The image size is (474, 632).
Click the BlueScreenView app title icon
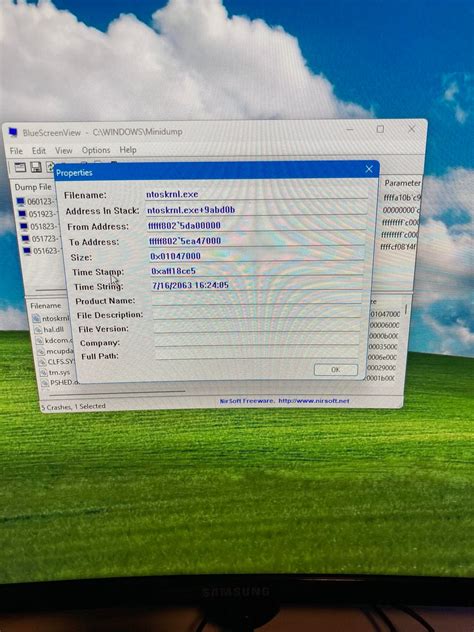13,132
